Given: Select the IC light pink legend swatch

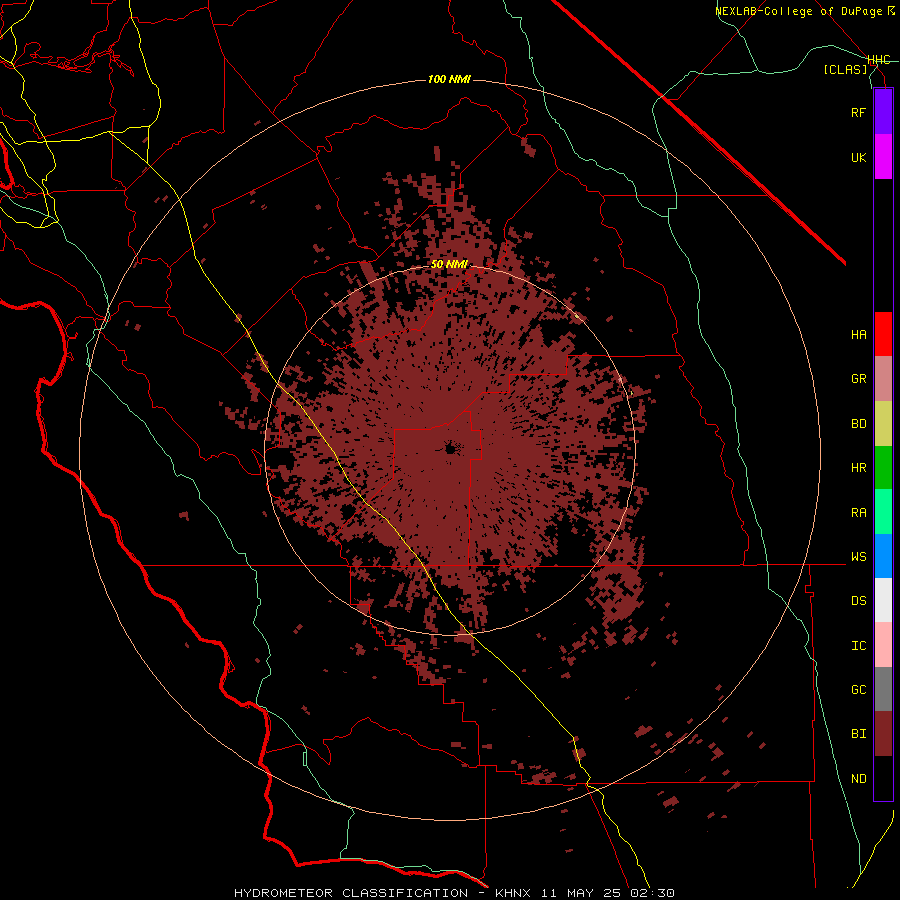Looking at the screenshot, I should pyautogui.click(x=883, y=645).
